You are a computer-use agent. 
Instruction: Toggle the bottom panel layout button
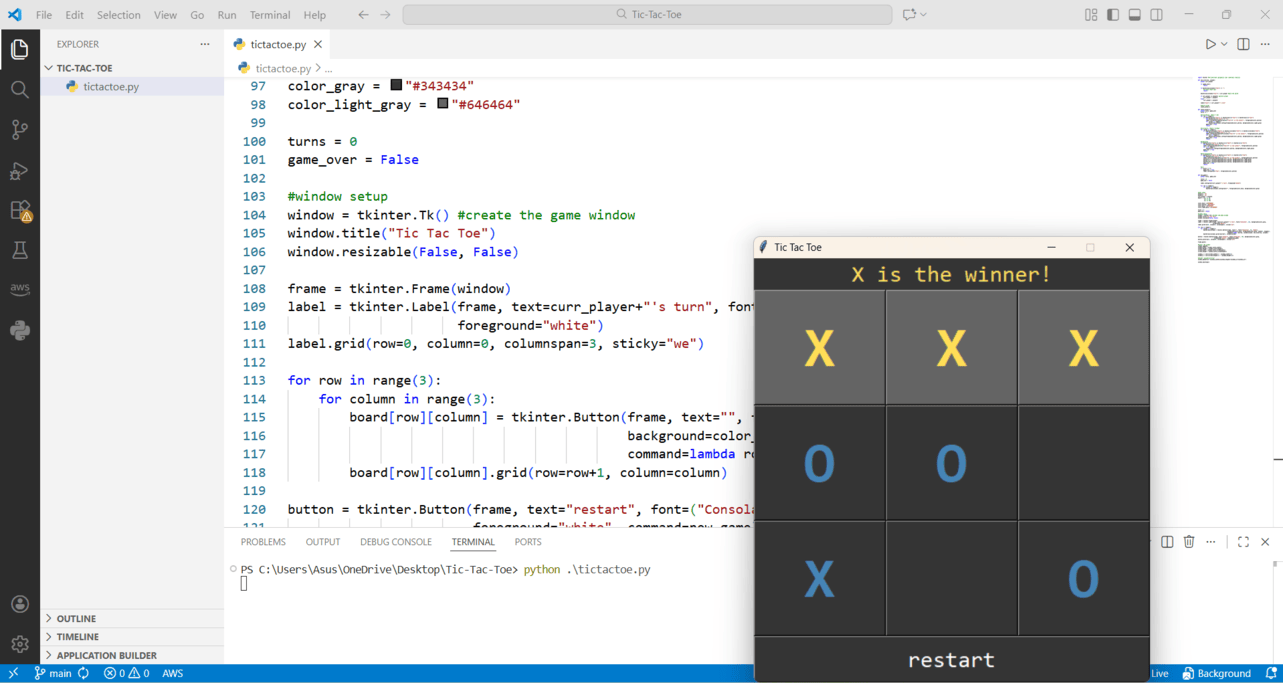[1135, 15]
